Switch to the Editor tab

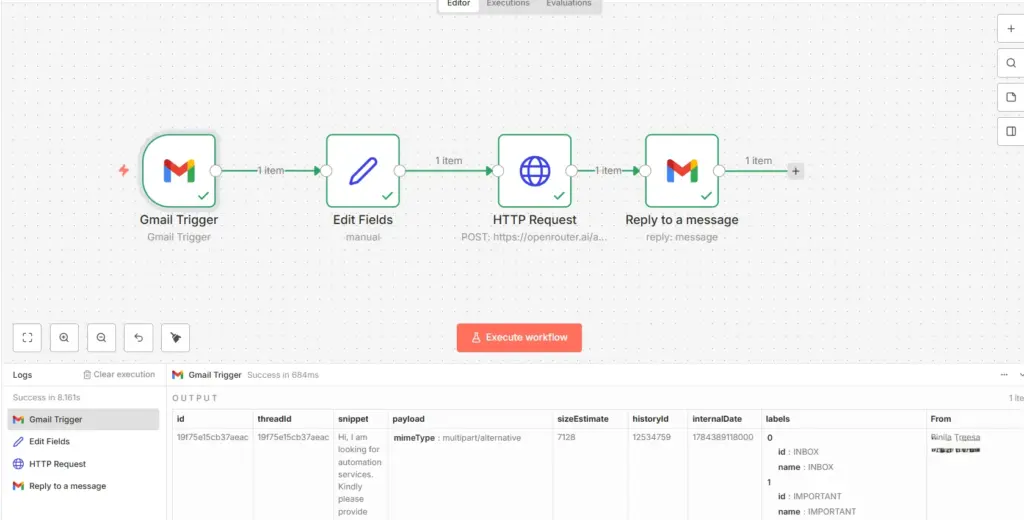458,4
